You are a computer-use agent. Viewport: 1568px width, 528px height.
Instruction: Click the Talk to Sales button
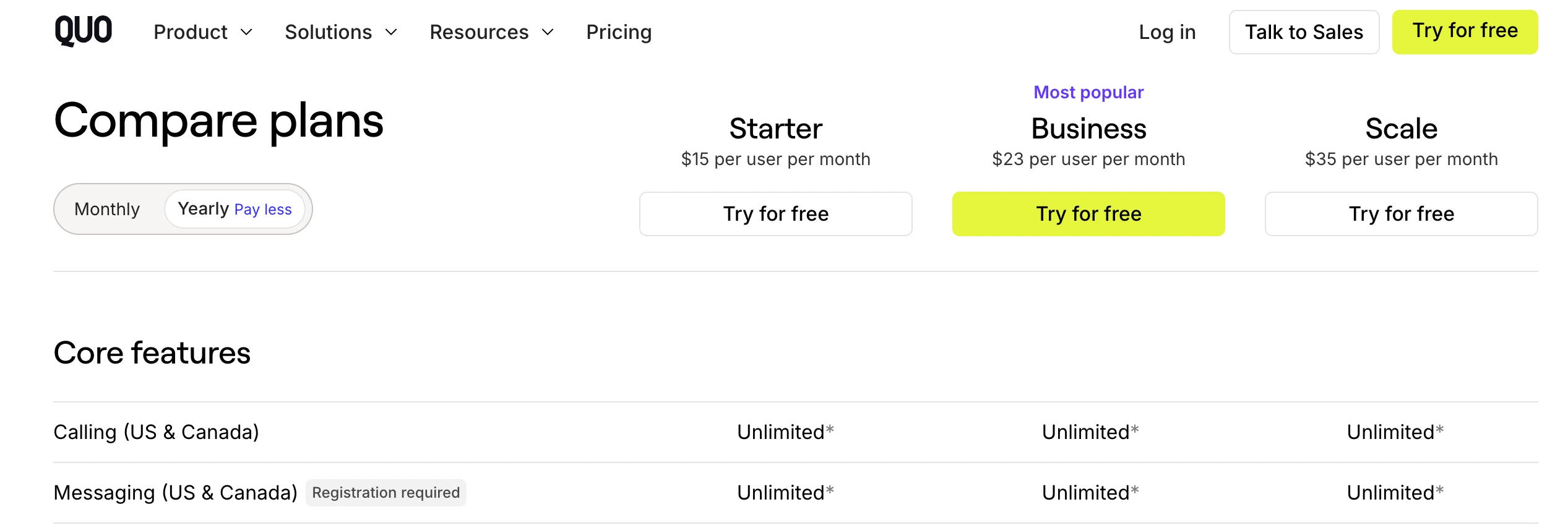(x=1304, y=32)
